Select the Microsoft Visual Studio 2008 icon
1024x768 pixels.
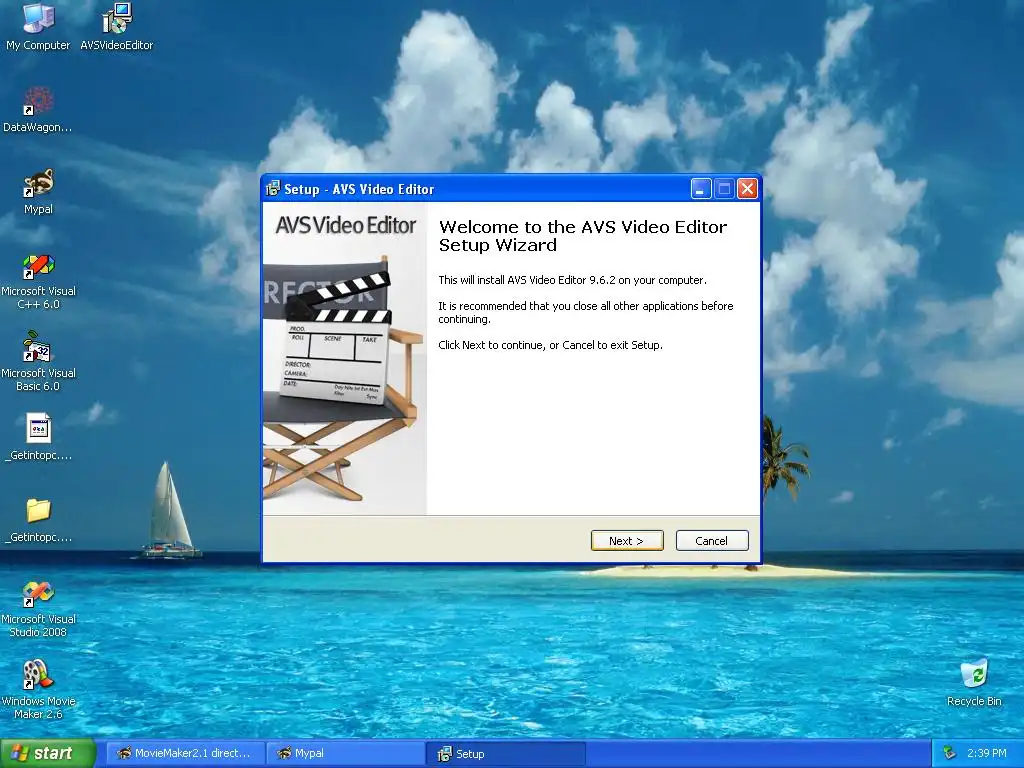(x=38, y=609)
